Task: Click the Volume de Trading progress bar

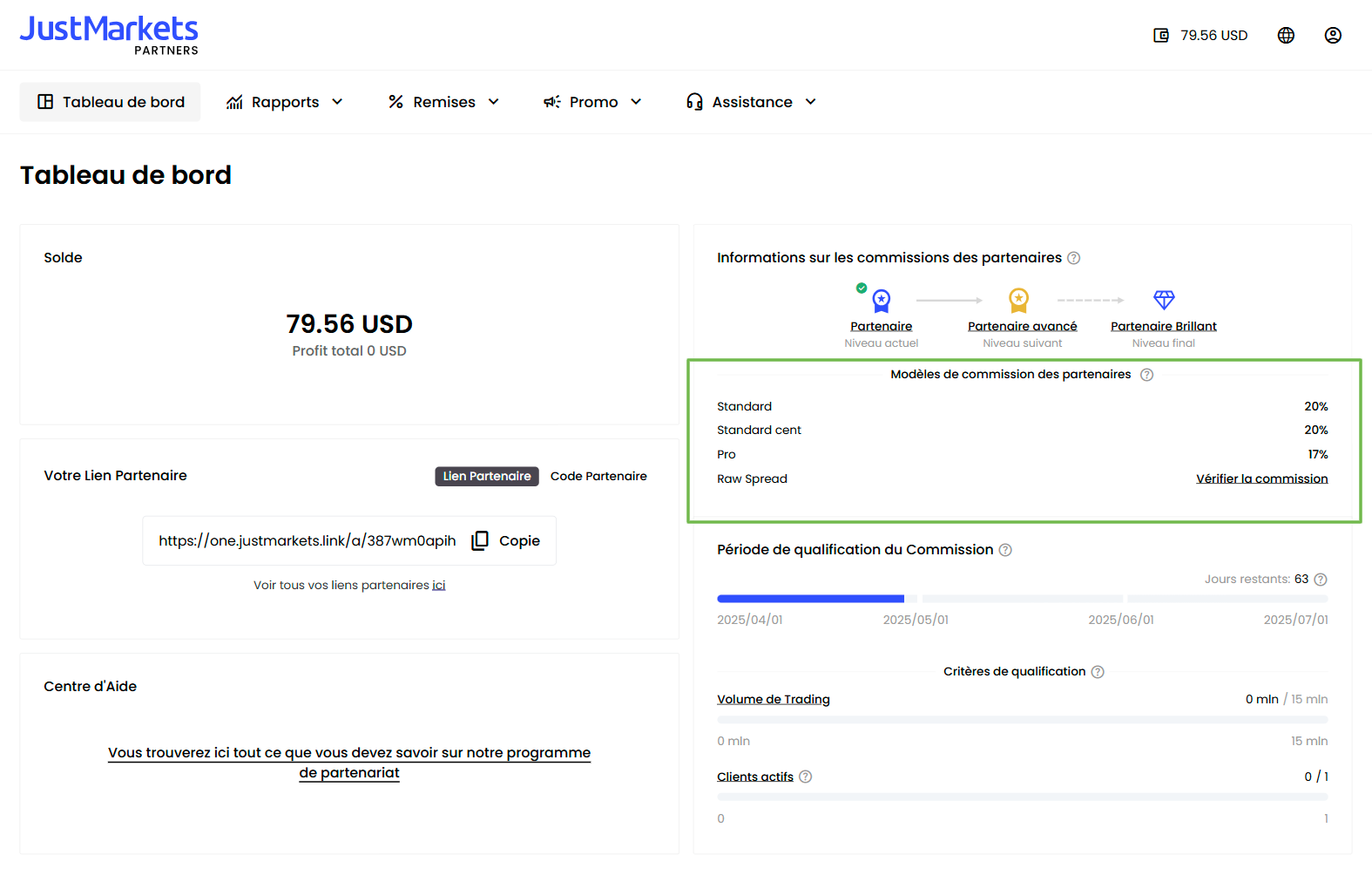Action: 1023,720
